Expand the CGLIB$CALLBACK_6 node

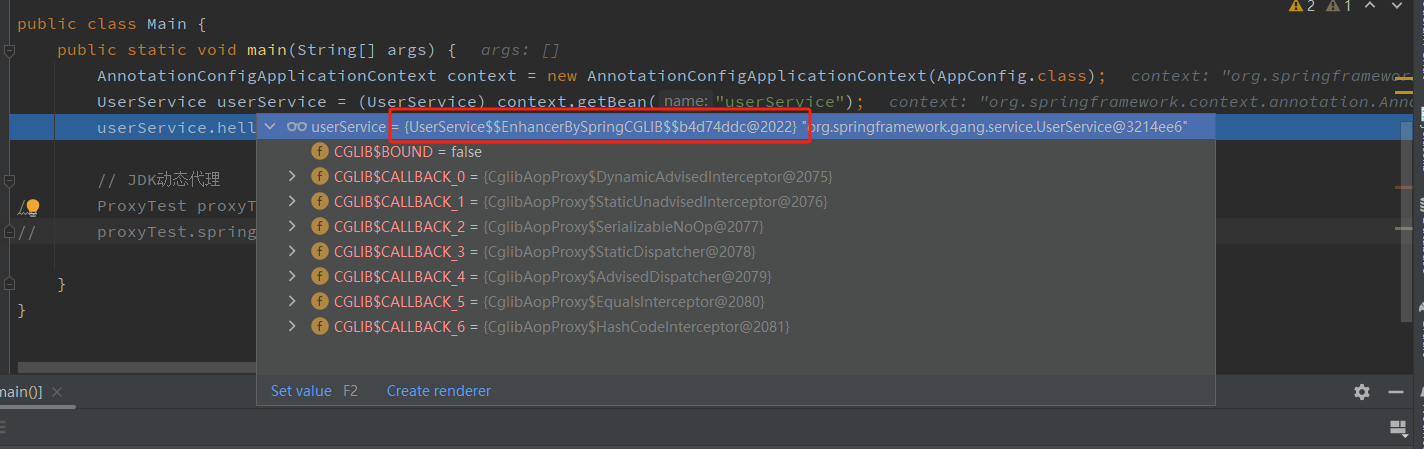pos(292,327)
